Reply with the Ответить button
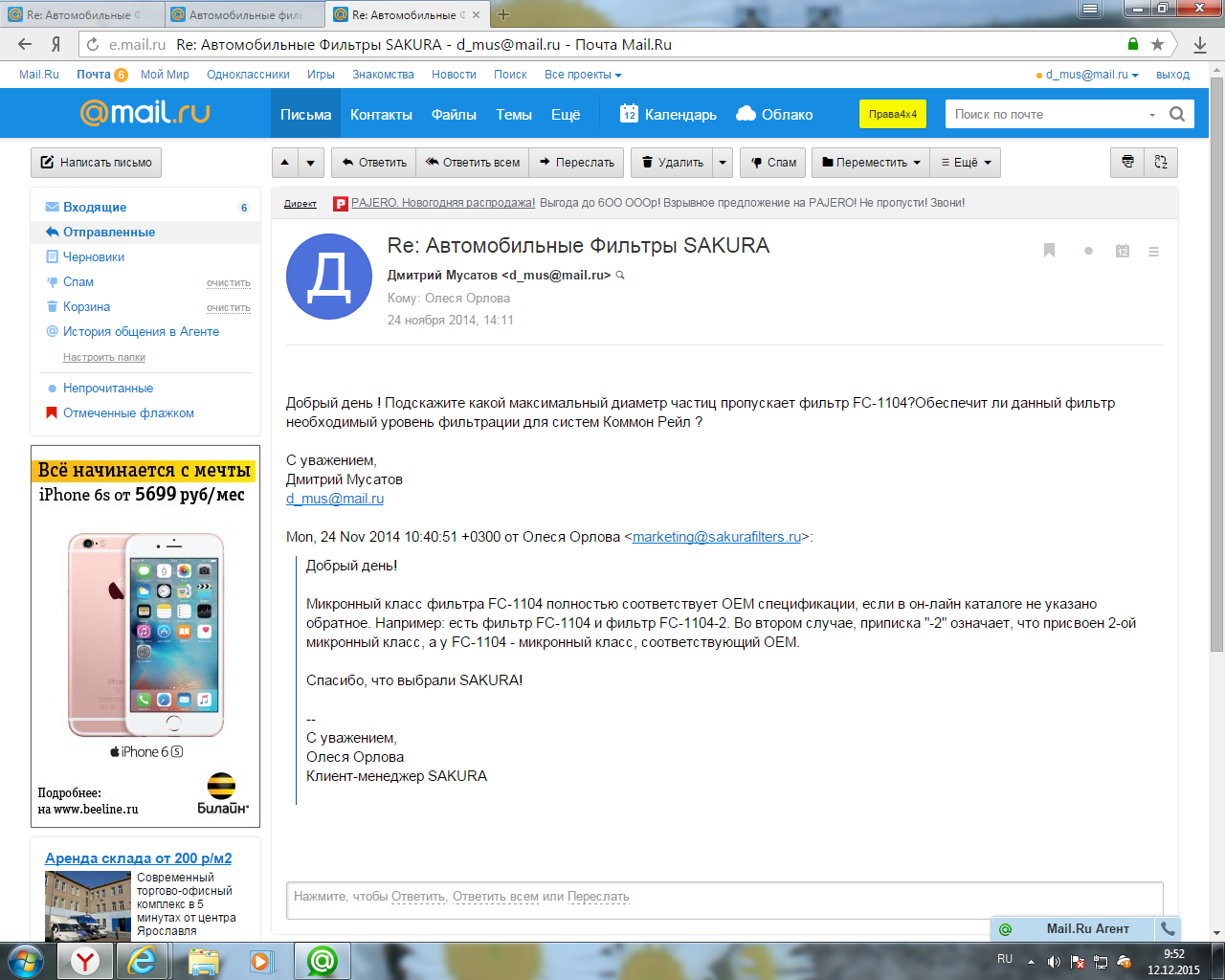This screenshot has width=1225, height=980. point(374,163)
